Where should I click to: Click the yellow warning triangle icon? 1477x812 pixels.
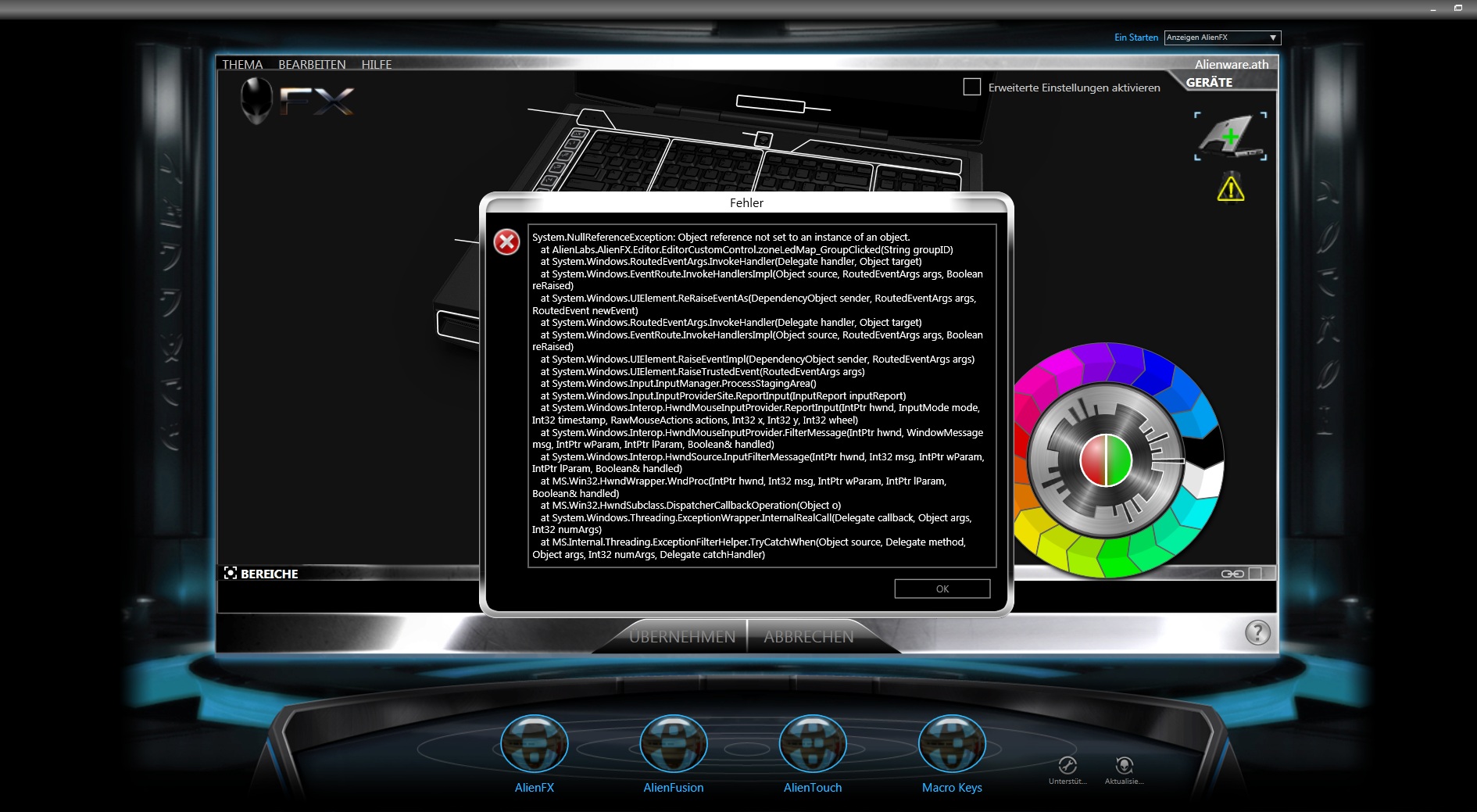pos(1231,188)
